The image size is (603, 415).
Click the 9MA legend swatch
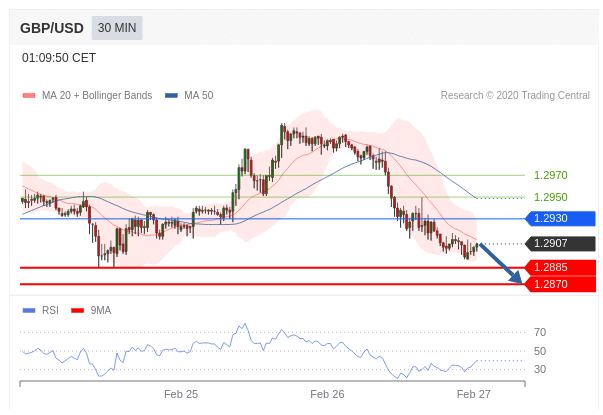tap(78, 310)
